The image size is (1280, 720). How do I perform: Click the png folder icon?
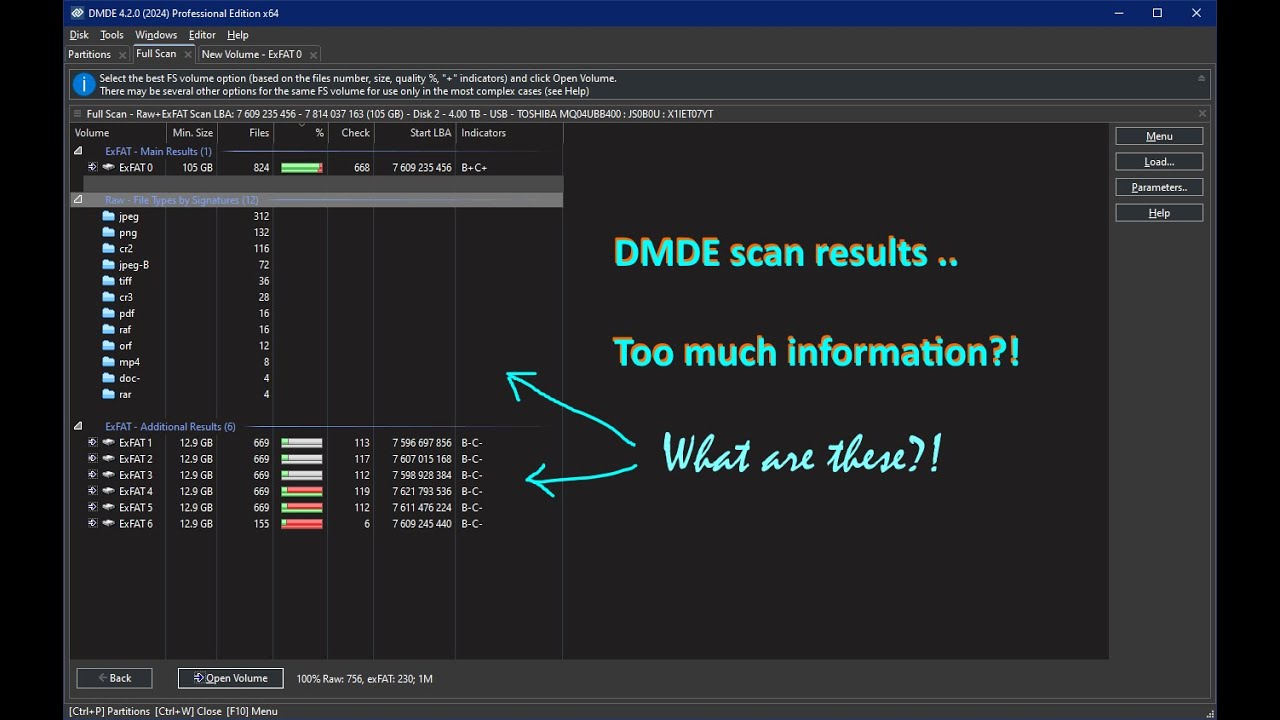click(x=109, y=232)
